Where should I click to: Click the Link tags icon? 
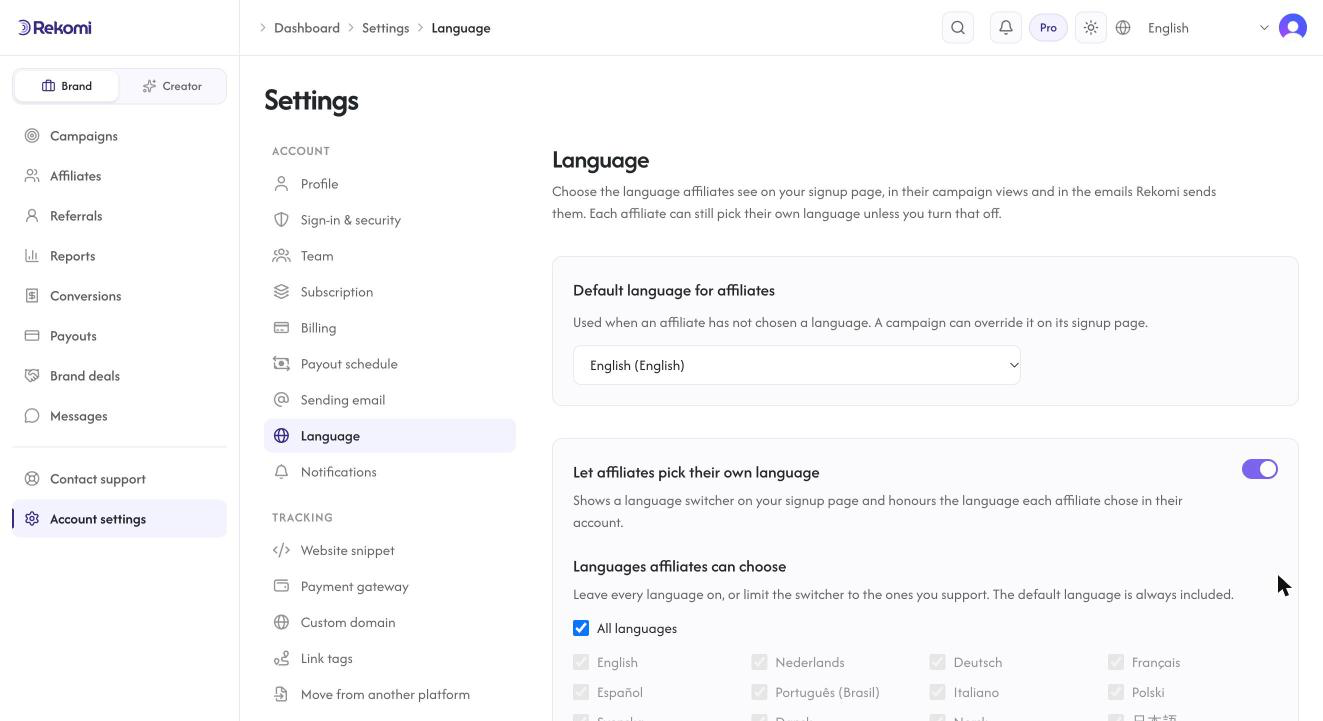point(281,658)
